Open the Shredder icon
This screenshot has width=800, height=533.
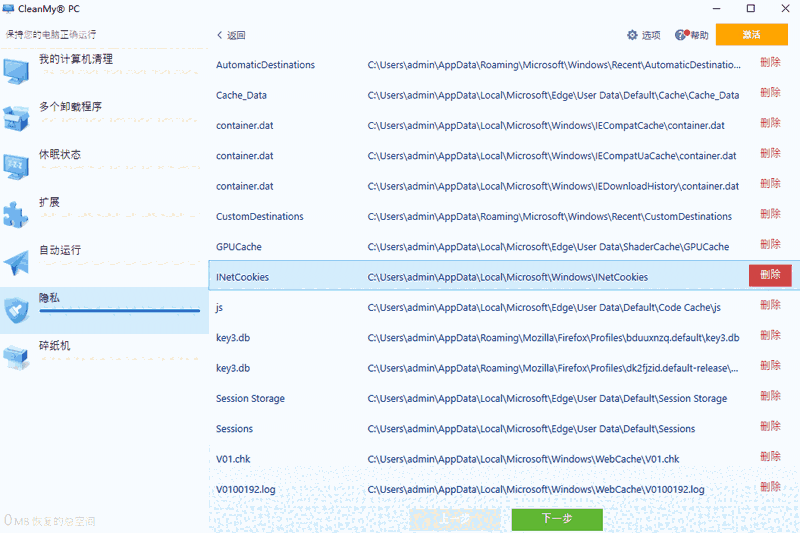click(x=16, y=358)
